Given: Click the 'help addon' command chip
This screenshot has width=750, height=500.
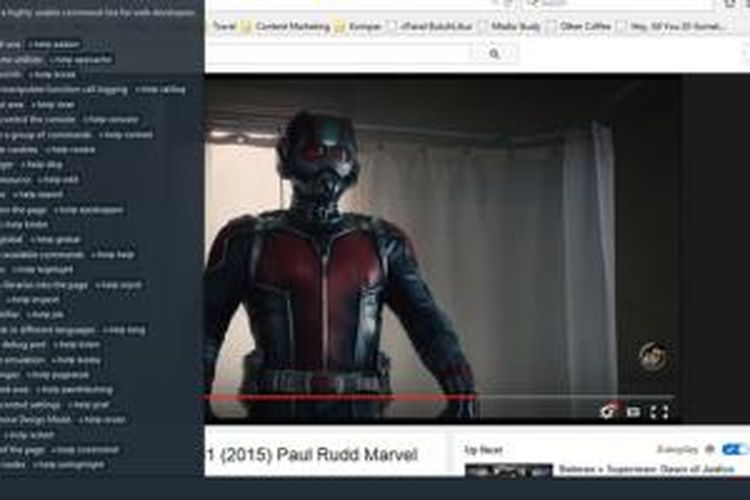Looking at the screenshot, I should point(54,44).
